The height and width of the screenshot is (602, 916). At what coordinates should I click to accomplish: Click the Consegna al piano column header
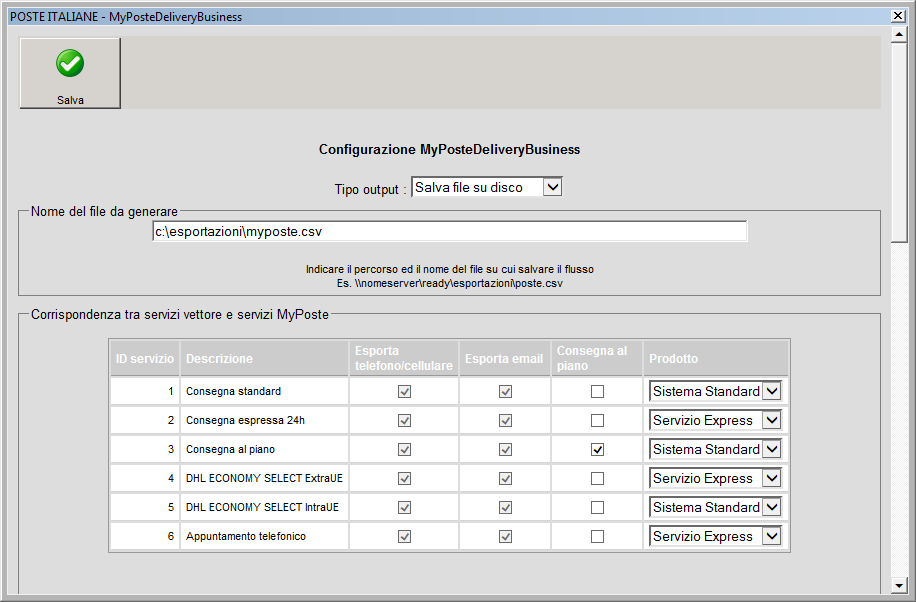coord(596,358)
